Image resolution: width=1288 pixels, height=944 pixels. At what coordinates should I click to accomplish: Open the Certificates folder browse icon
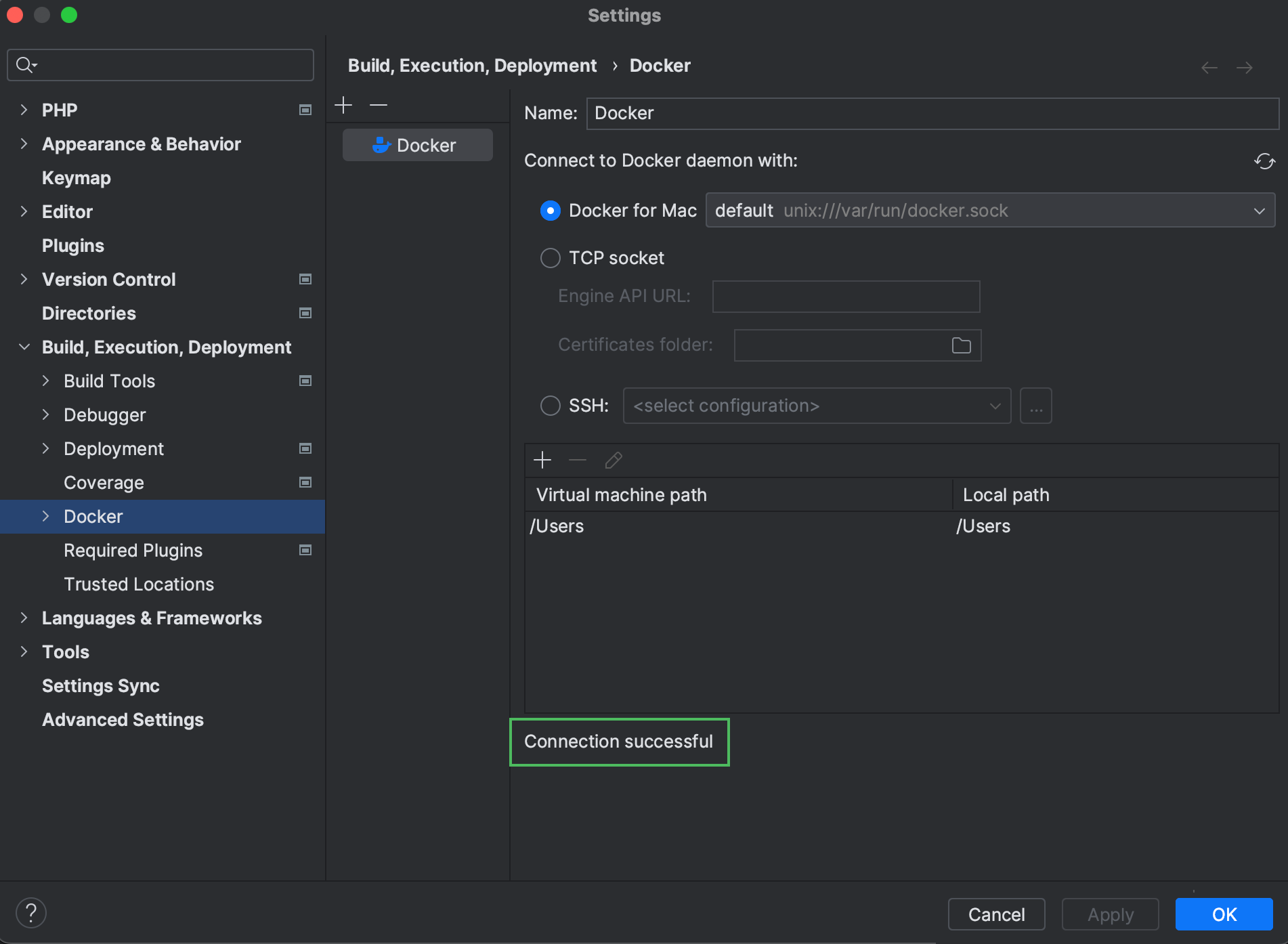pos(962,345)
